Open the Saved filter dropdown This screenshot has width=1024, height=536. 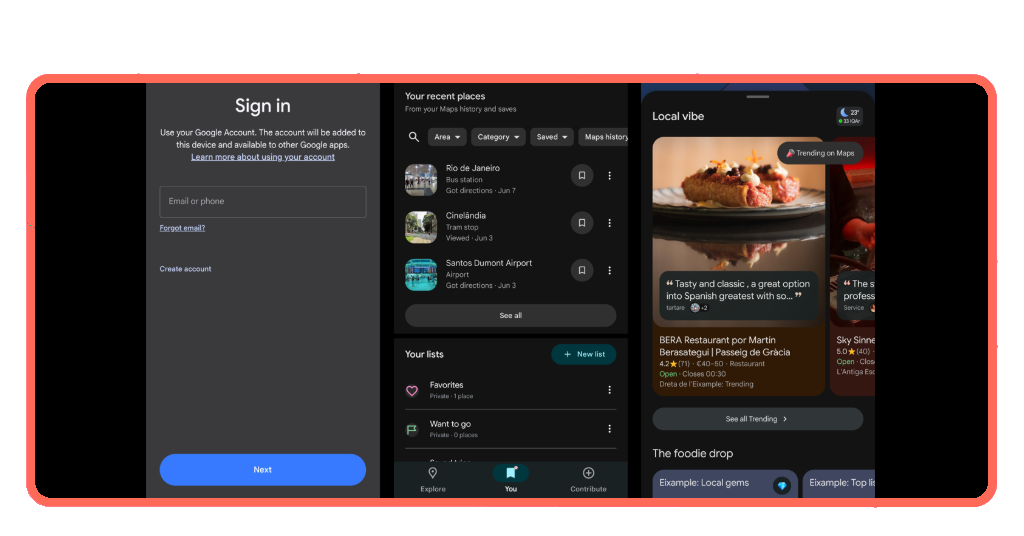tap(552, 137)
